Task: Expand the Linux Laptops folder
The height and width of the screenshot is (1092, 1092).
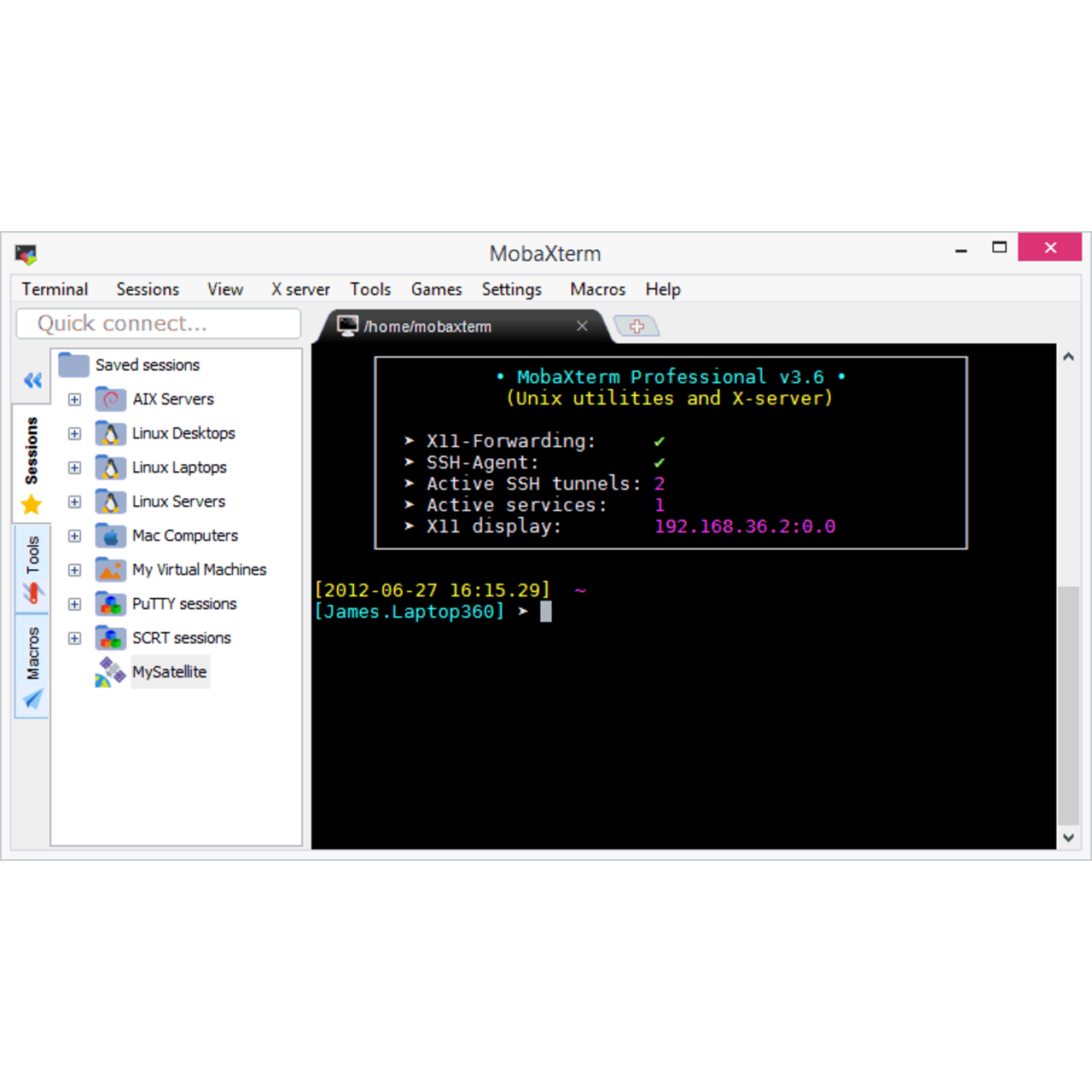Action: [x=75, y=468]
